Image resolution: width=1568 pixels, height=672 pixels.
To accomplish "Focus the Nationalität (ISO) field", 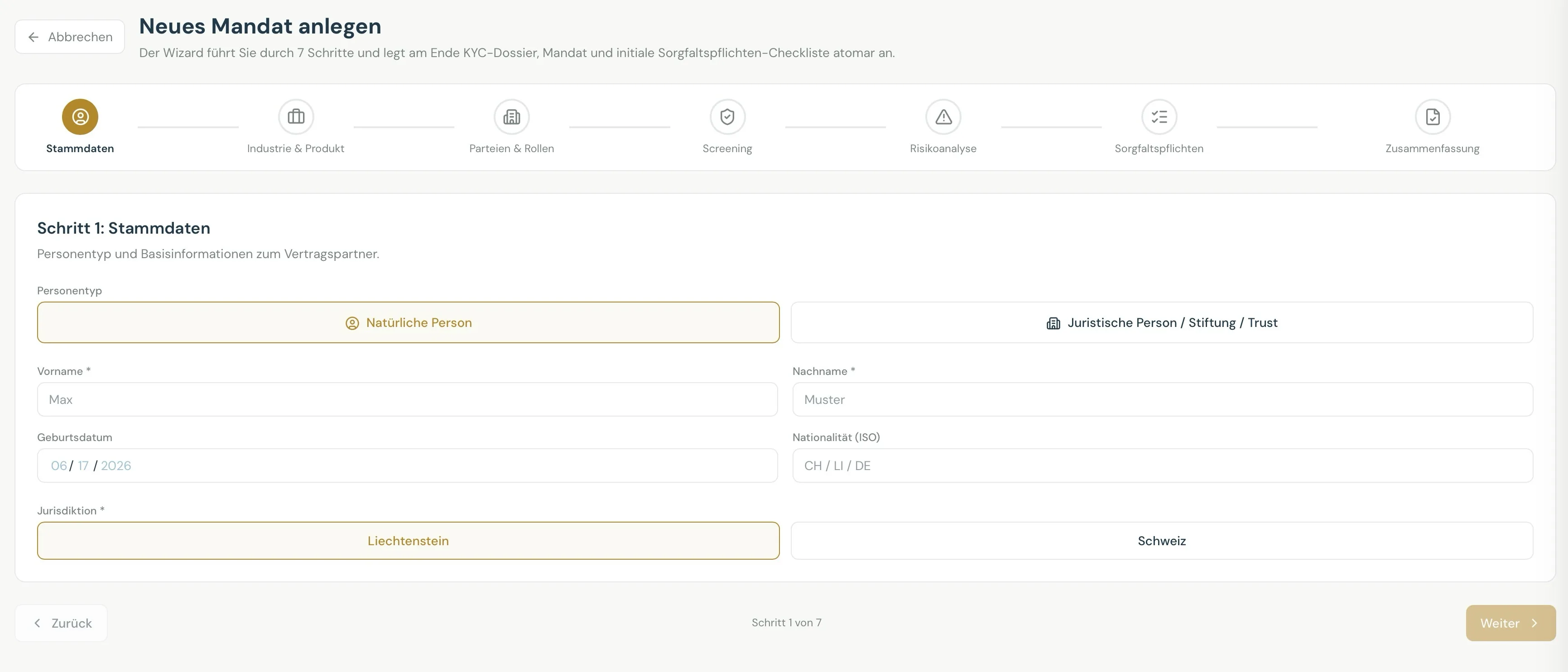I will pyautogui.click(x=1162, y=466).
